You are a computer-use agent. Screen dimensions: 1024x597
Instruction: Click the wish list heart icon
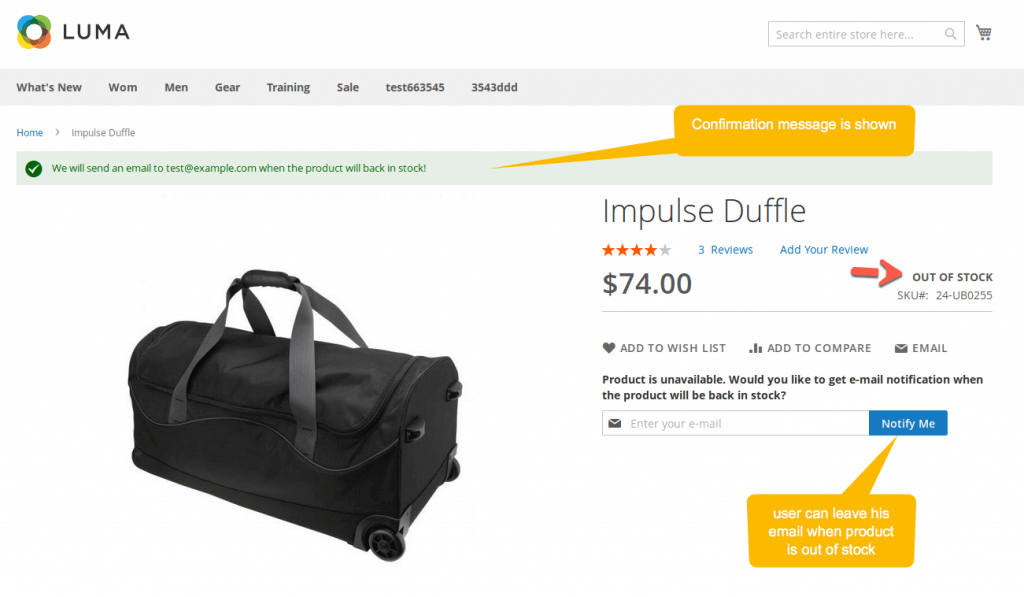point(609,348)
